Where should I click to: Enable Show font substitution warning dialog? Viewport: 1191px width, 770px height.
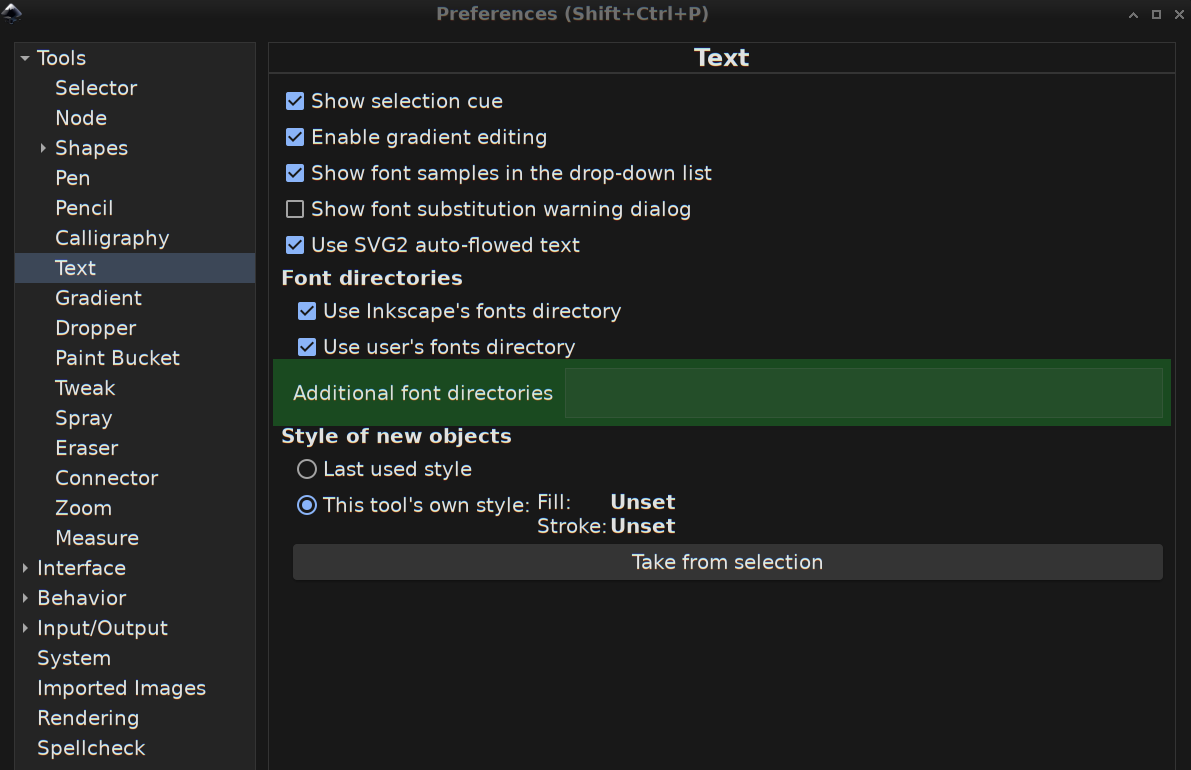(295, 209)
